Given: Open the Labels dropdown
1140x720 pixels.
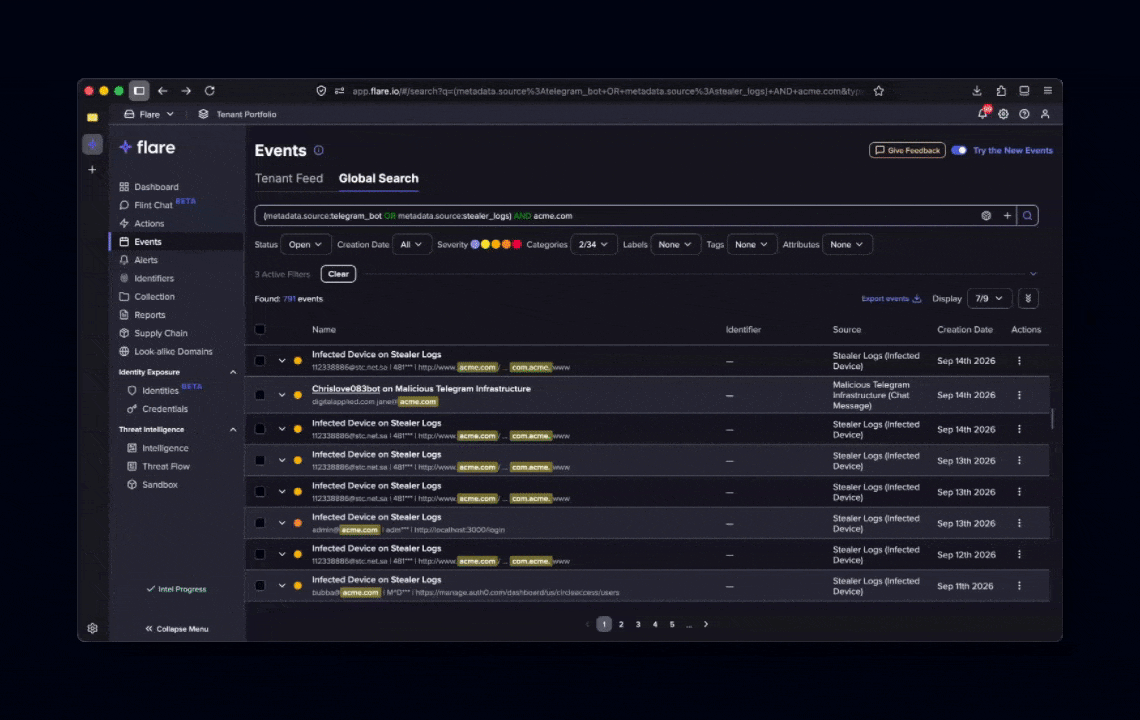Looking at the screenshot, I should tap(675, 244).
